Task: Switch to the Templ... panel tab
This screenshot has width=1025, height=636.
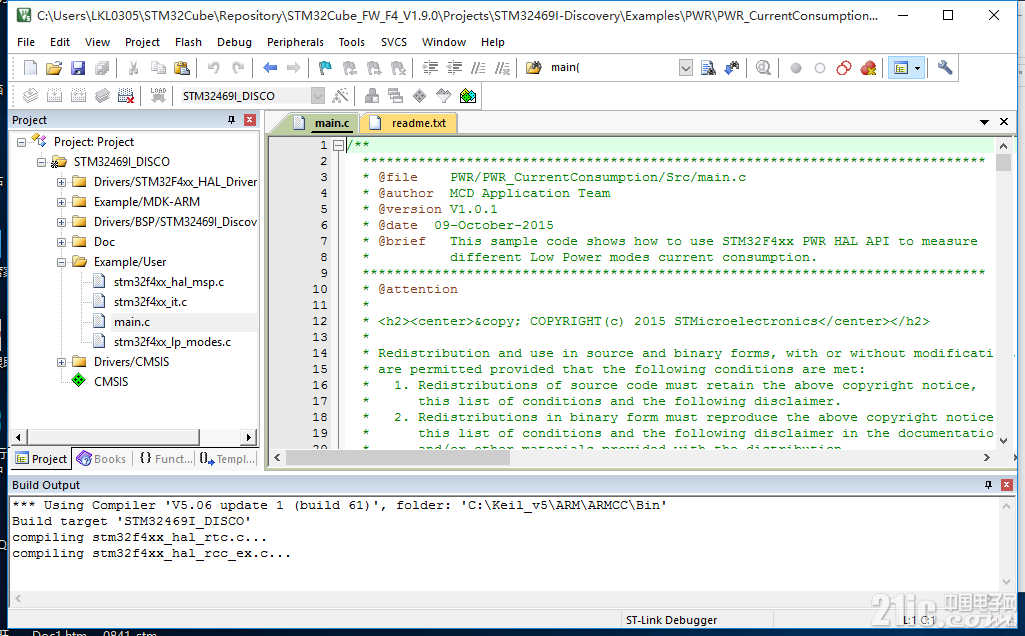Action: click(x=227, y=459)
